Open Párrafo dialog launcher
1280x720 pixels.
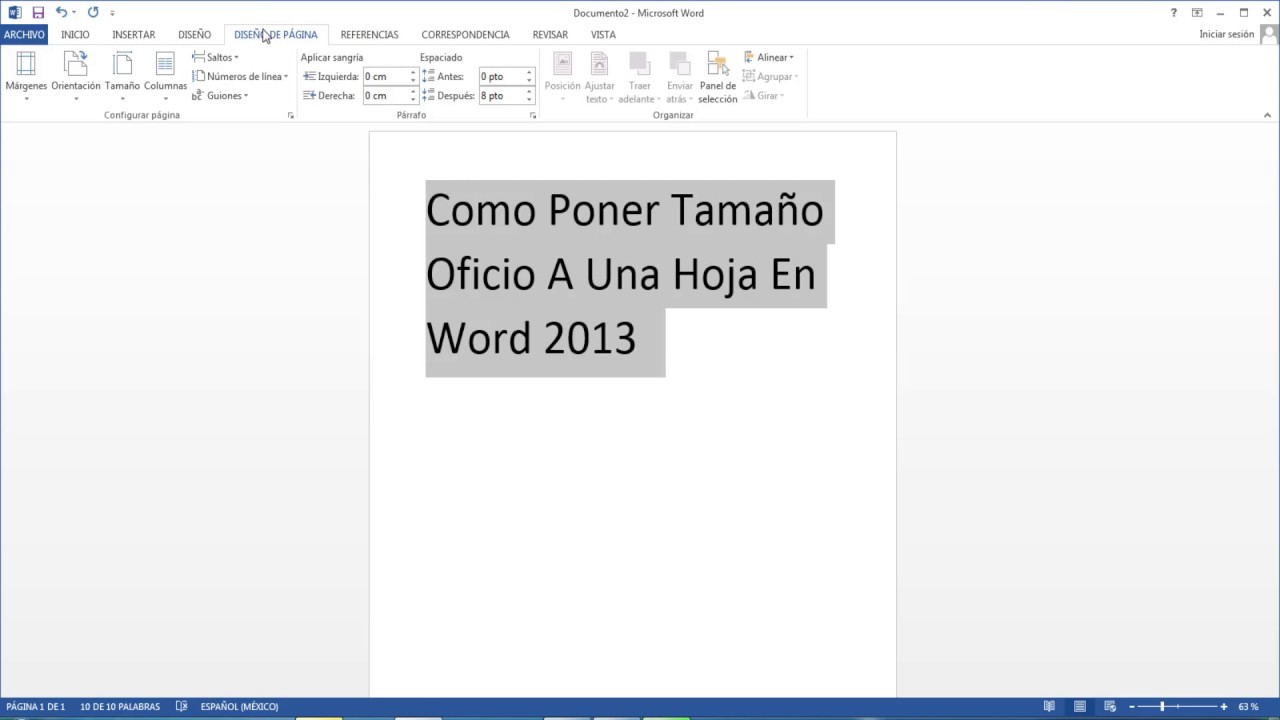(533, 116)
